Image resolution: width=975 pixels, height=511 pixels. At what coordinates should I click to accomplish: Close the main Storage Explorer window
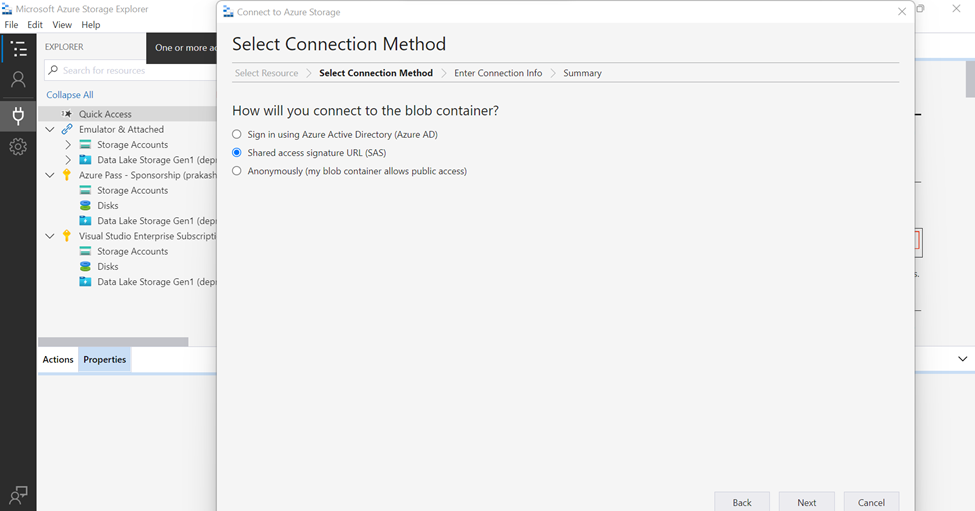tap(956, 9)
